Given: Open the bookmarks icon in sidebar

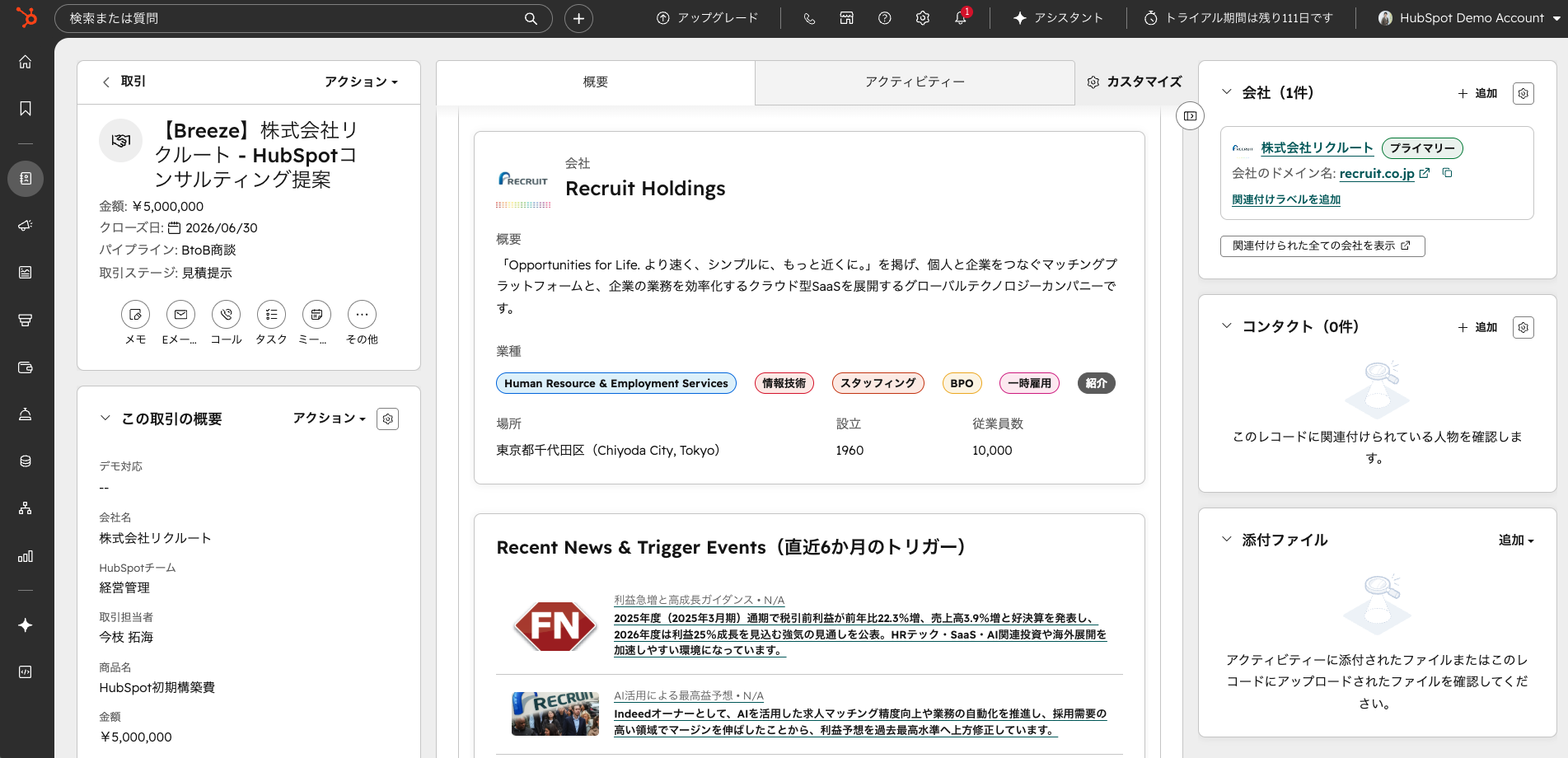Looking at the screenshot, I should 26,109.
